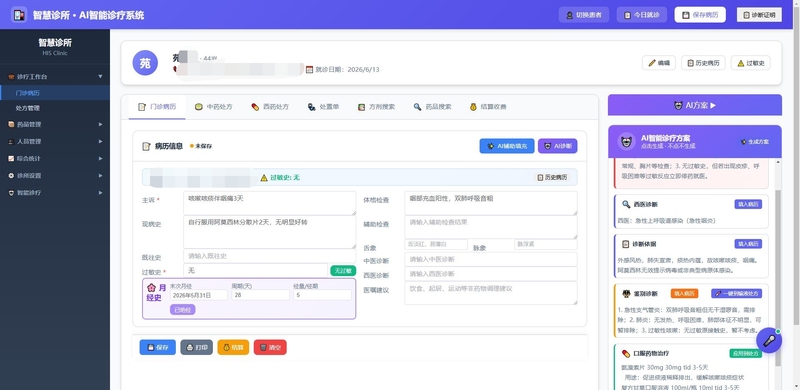Image resolution: width=800 pixels, height=390 pixels.
Task: Click the 主诉 text field
Action: (x=269, y=203)
